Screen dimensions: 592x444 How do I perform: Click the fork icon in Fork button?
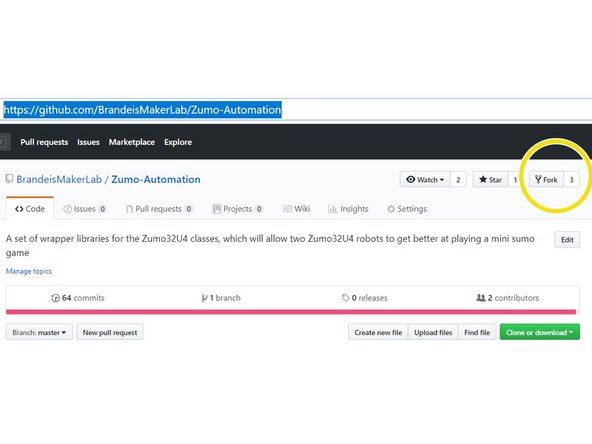pos(538,179)
